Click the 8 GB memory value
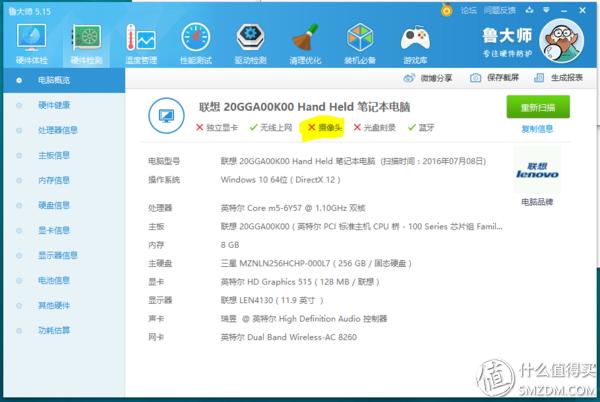This screenshot has height=402, width=600. click(230, 245)
